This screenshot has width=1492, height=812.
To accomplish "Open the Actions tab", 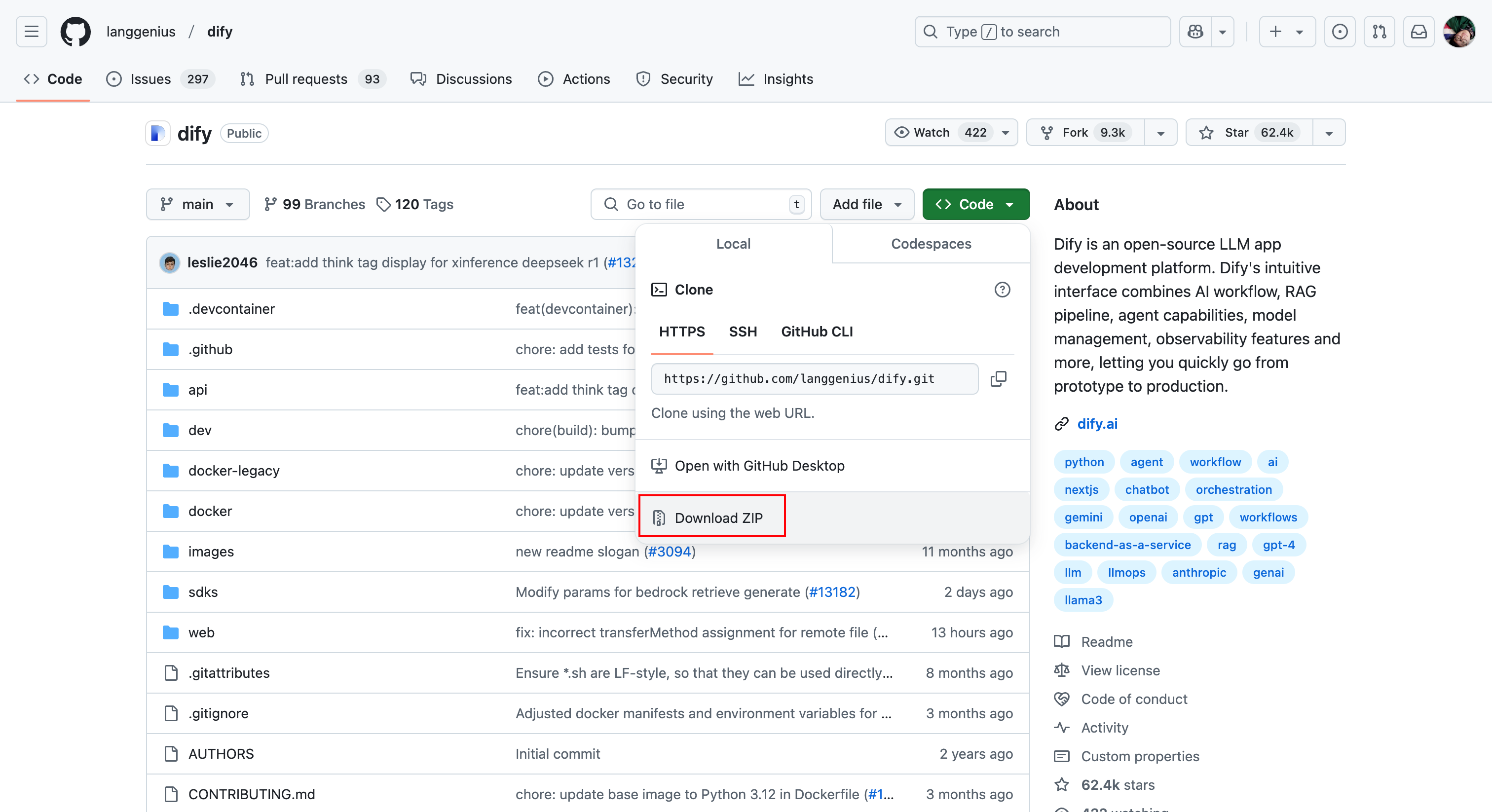I will (574, 79).
